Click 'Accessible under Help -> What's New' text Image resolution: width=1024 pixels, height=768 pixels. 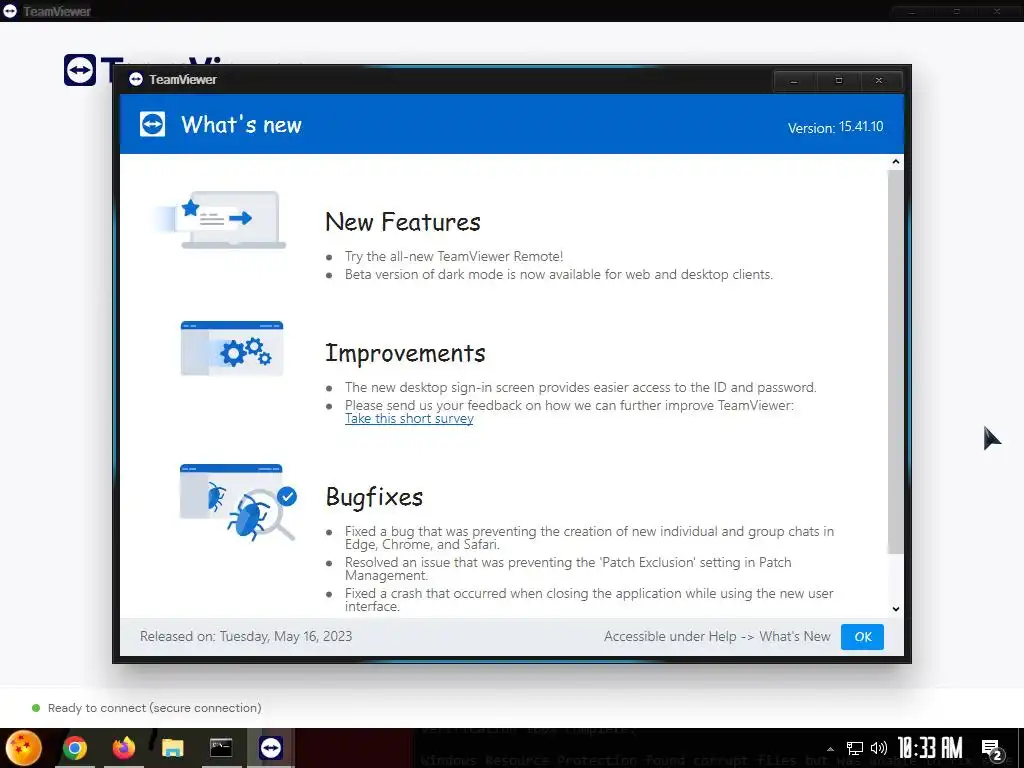click(x=717, y=637)
